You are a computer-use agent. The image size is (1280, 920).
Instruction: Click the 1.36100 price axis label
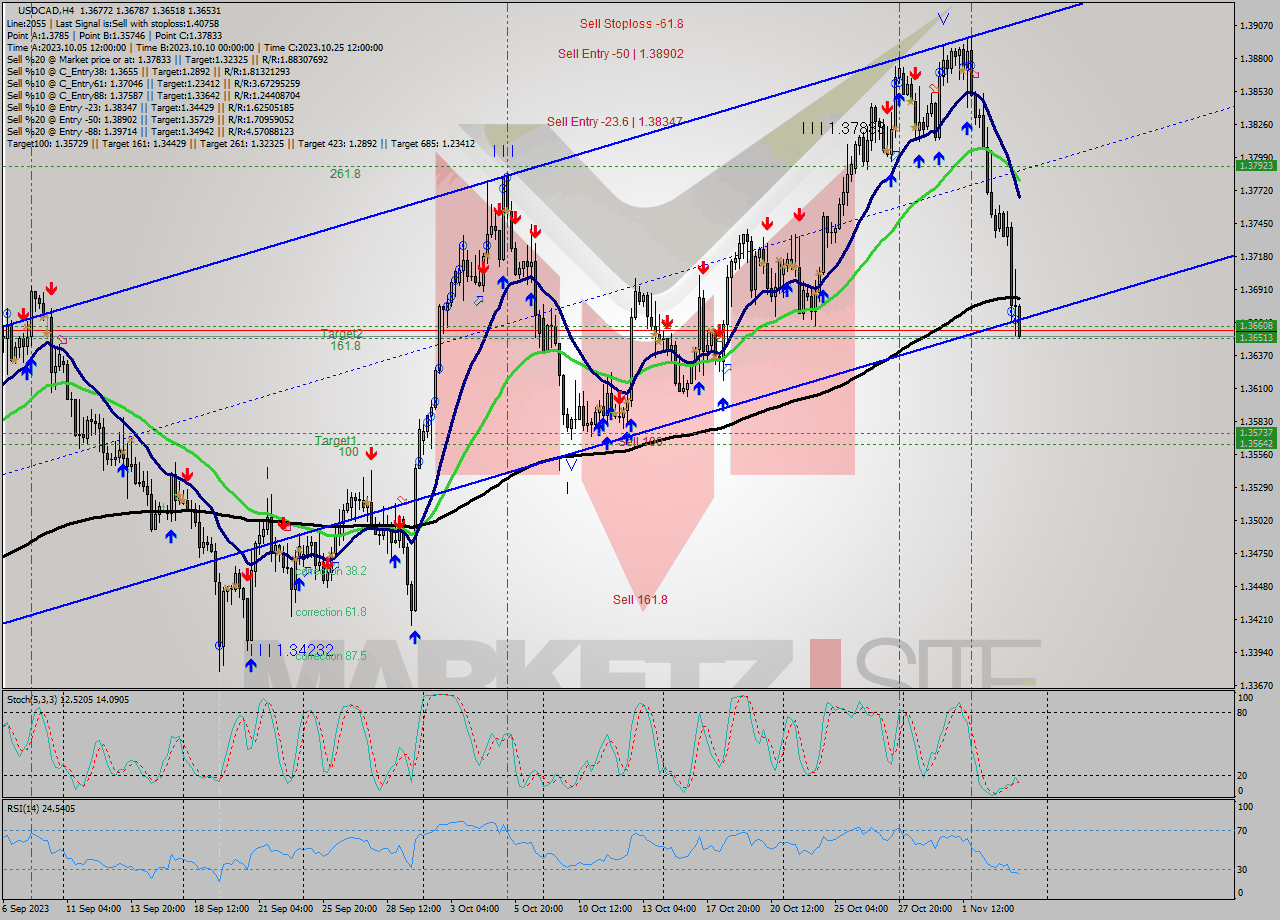(x=1255, y=389)
